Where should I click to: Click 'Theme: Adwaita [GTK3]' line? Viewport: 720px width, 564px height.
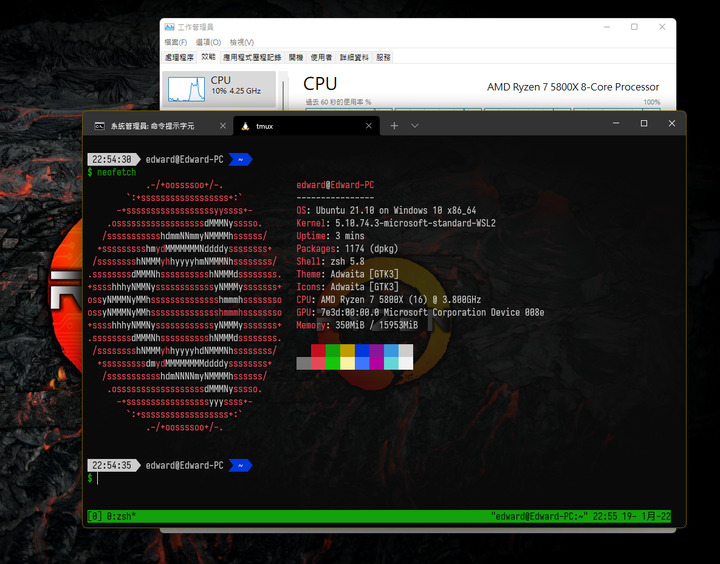(x=347, y=274)
